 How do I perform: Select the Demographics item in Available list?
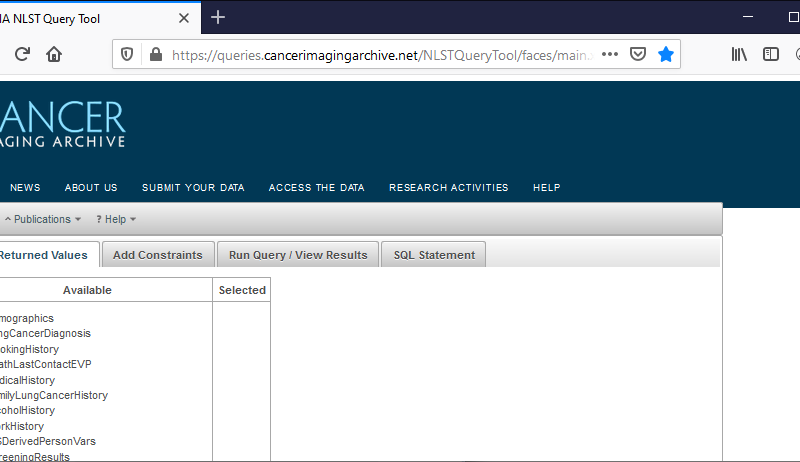(27, 318)
